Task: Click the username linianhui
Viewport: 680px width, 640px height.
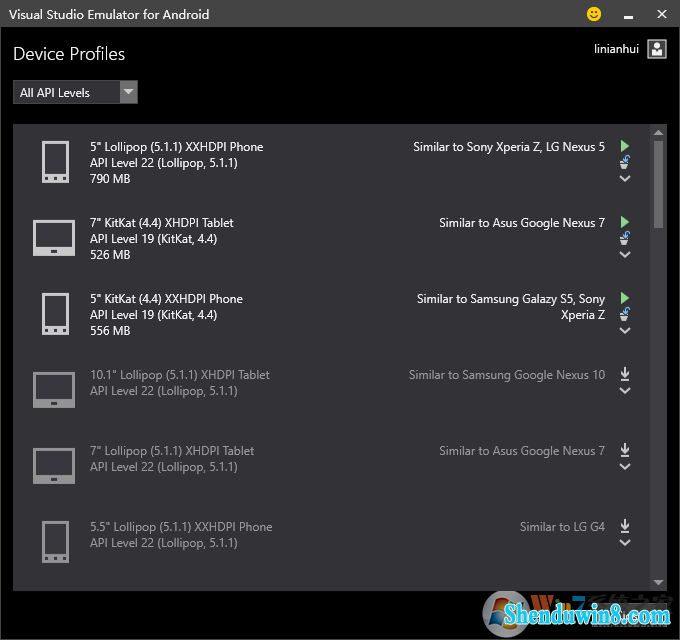Action: (x=616, y=49)
